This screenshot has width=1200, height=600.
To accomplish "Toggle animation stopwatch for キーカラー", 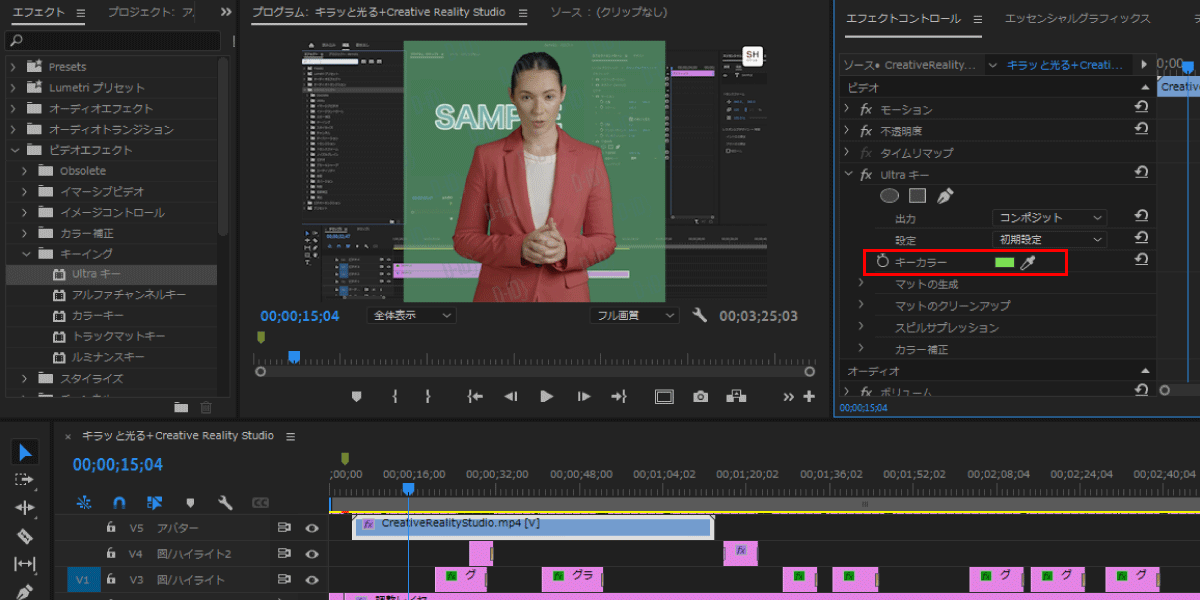I will [x=882, y=262].
